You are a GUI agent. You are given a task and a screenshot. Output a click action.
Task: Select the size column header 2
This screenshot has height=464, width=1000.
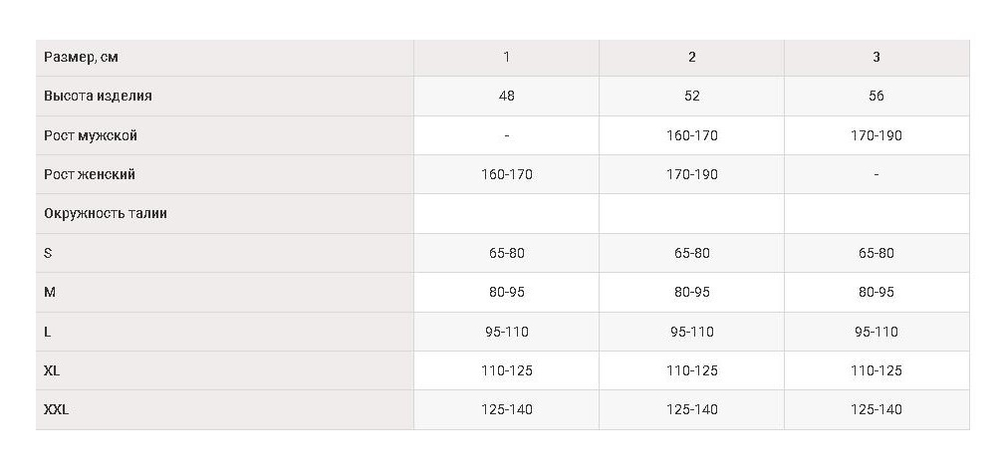click(x=691, y=57)
